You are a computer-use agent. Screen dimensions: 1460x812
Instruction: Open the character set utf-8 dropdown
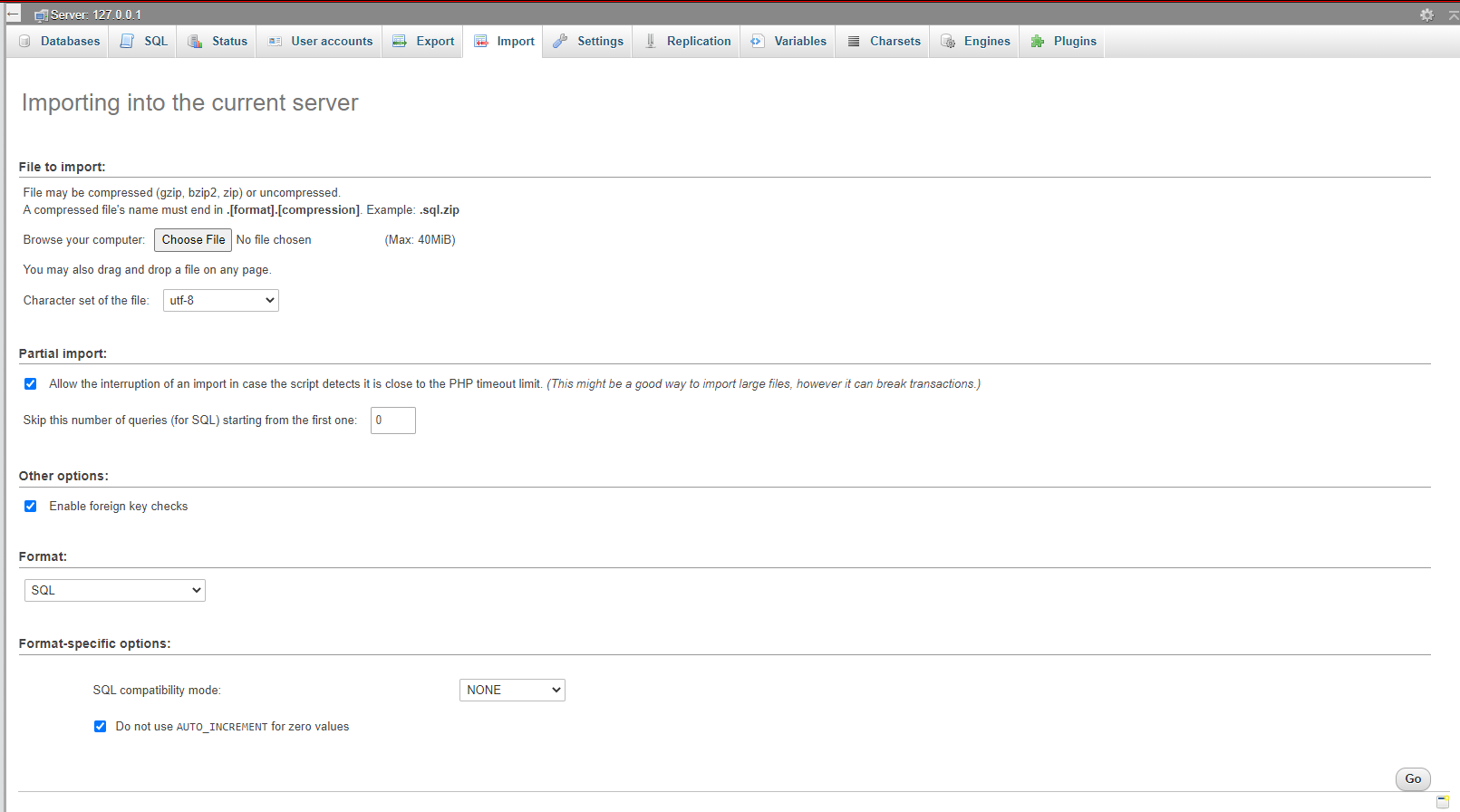coord(220,301)
